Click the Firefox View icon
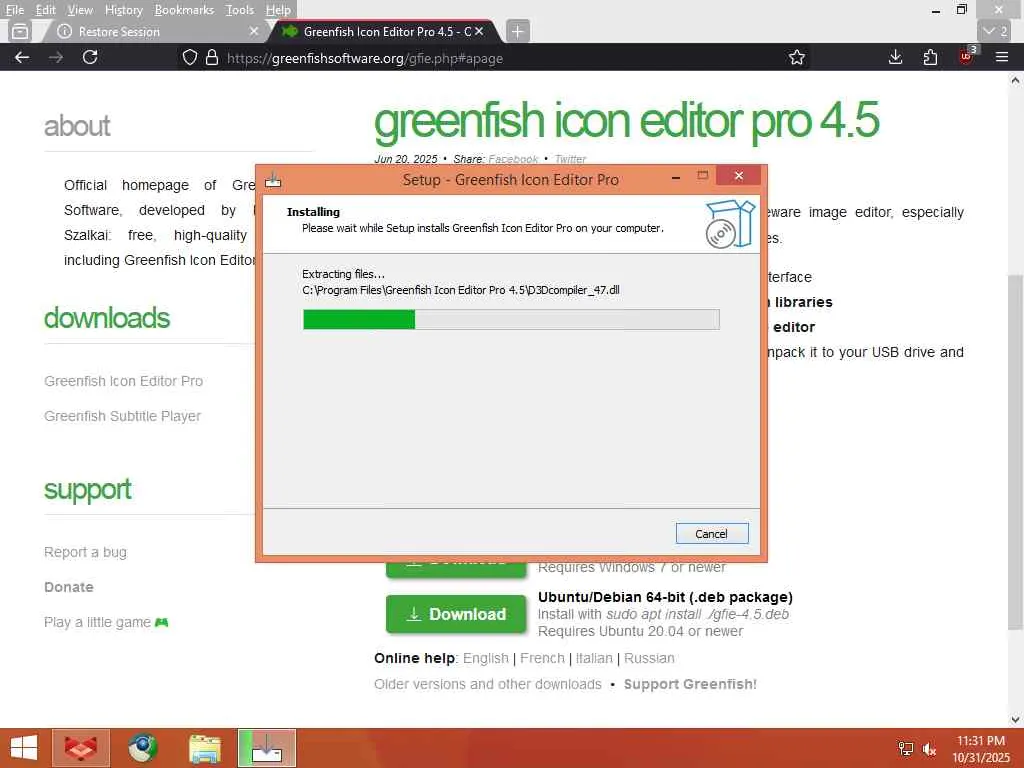This screenshot has width=1024, height=768. 20,31
